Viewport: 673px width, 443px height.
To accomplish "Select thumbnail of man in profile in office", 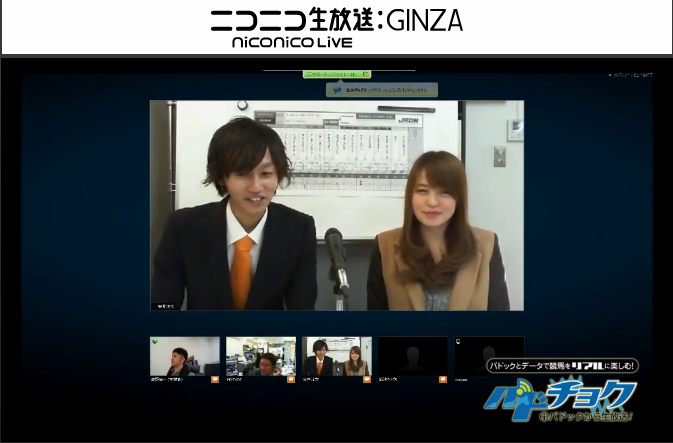I will pyautogui.click(x=185, y=356).
